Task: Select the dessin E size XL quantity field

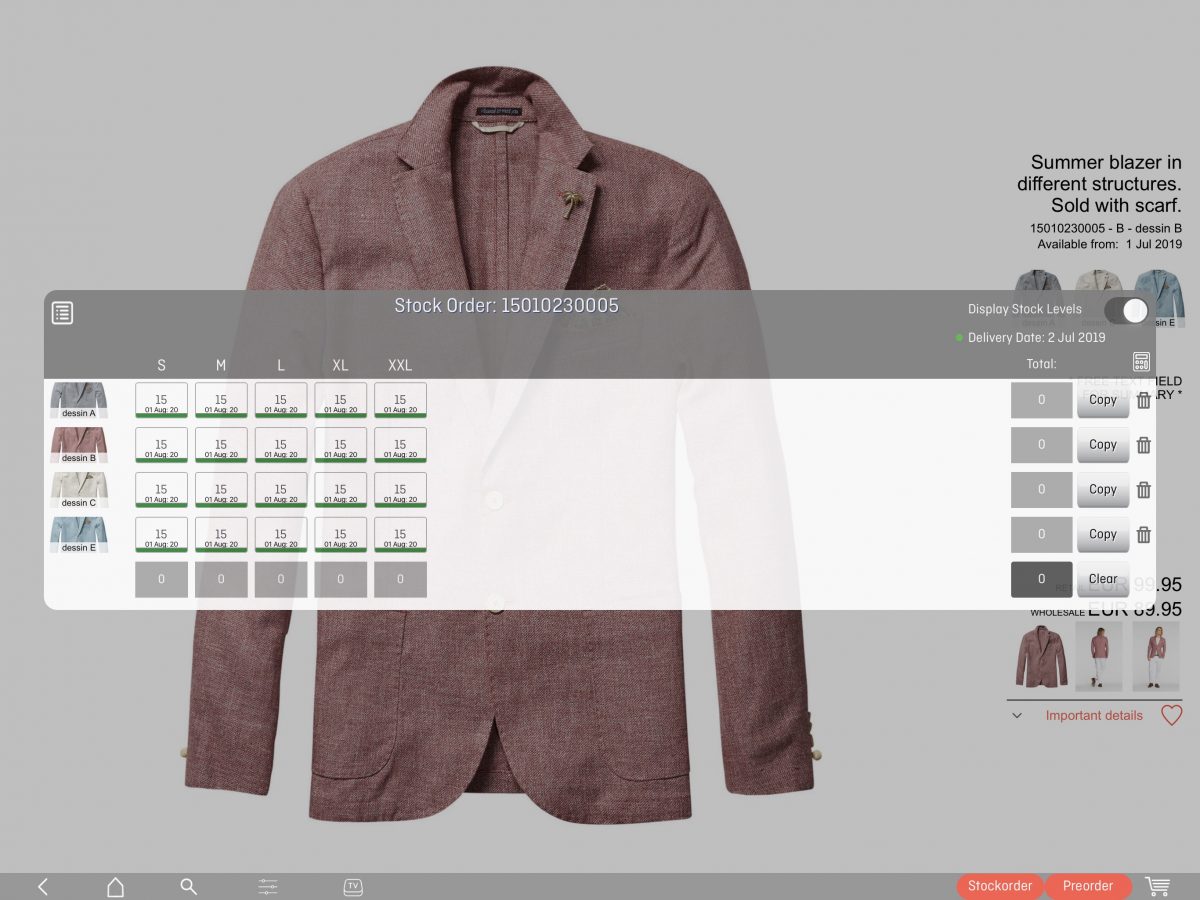Action: pos(340,535)
